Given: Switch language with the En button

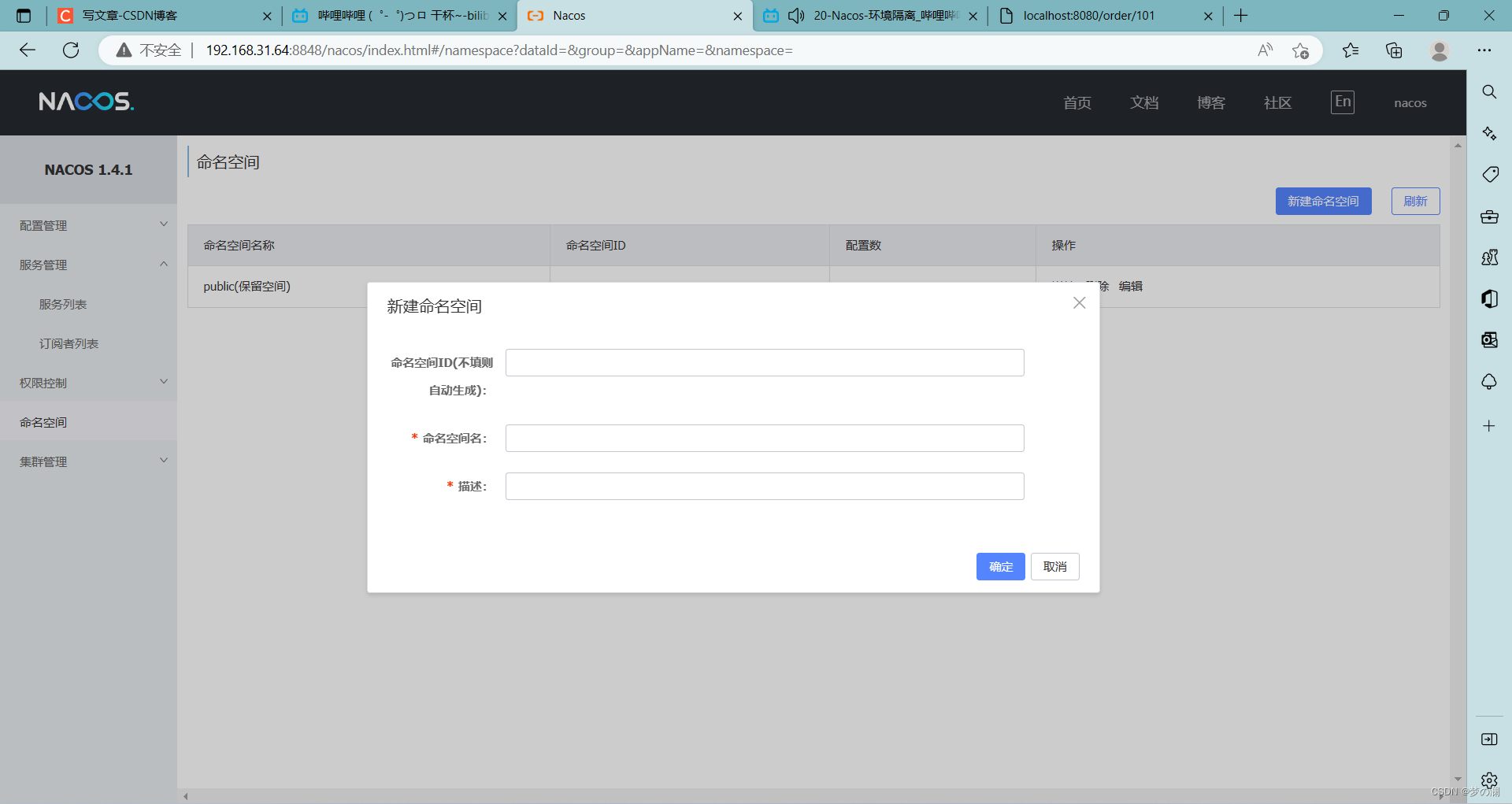Looking at the screenshot, I should 1343,102.
